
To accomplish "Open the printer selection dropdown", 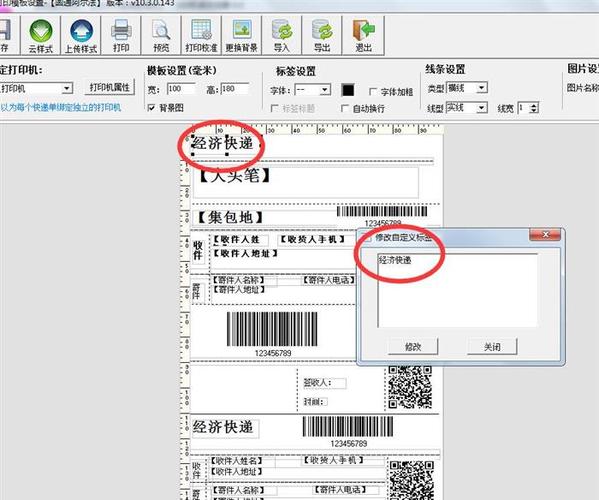I will pos(67,89).
